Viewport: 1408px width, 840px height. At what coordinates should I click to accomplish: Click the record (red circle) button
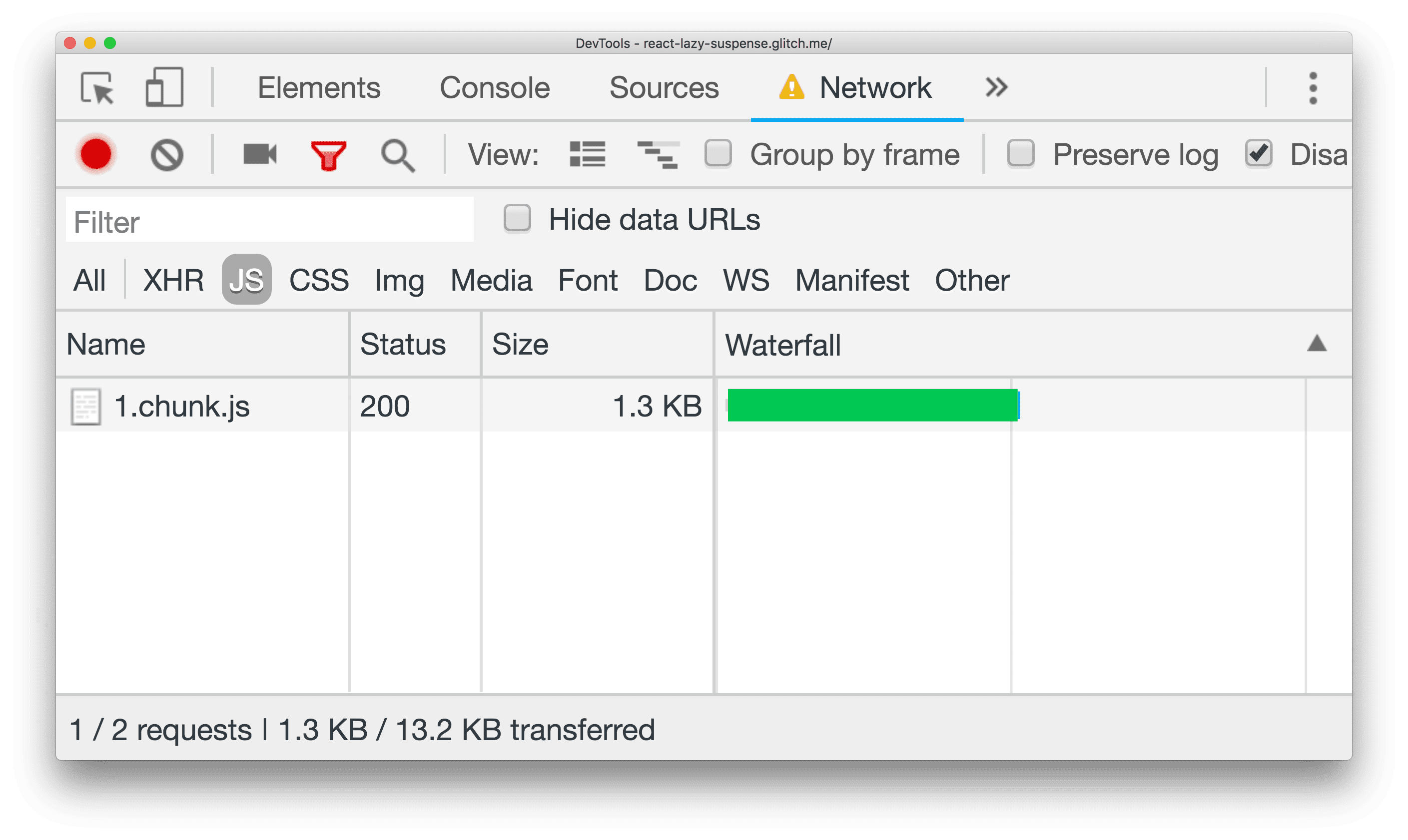(97, 154)
